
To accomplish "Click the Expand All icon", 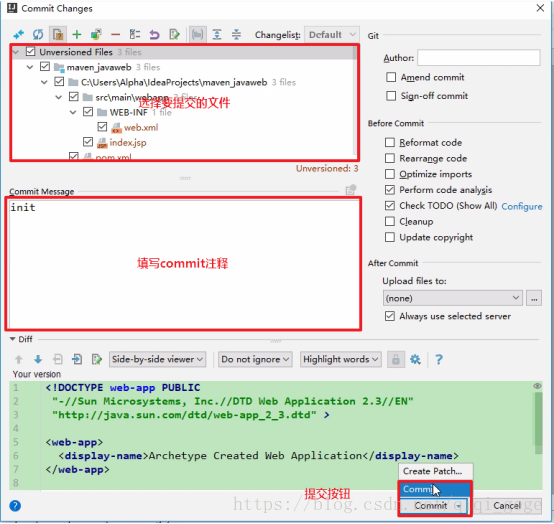I will (217, 35).
